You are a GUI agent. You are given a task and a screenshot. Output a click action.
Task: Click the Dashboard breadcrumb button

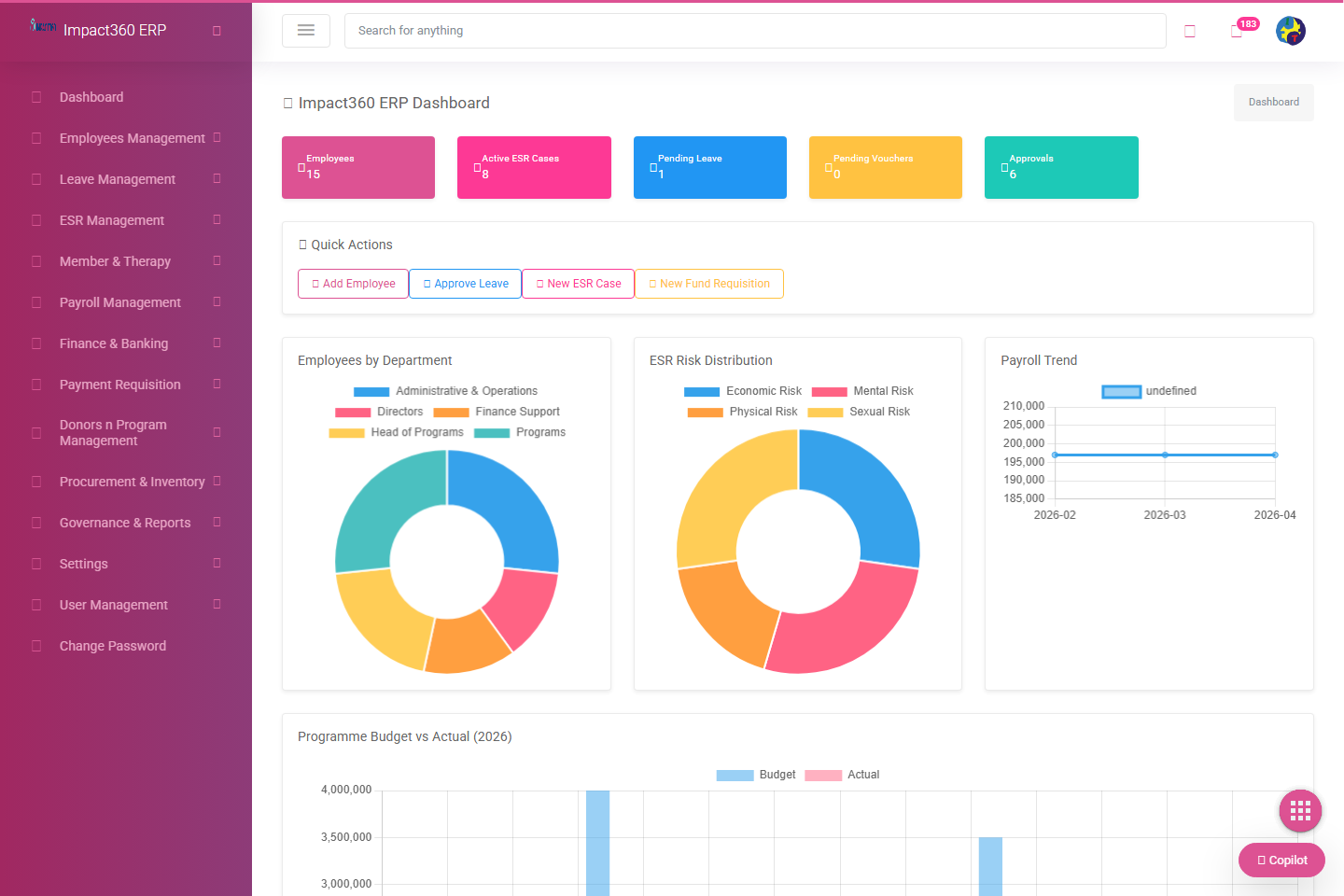pos(1274,102)
